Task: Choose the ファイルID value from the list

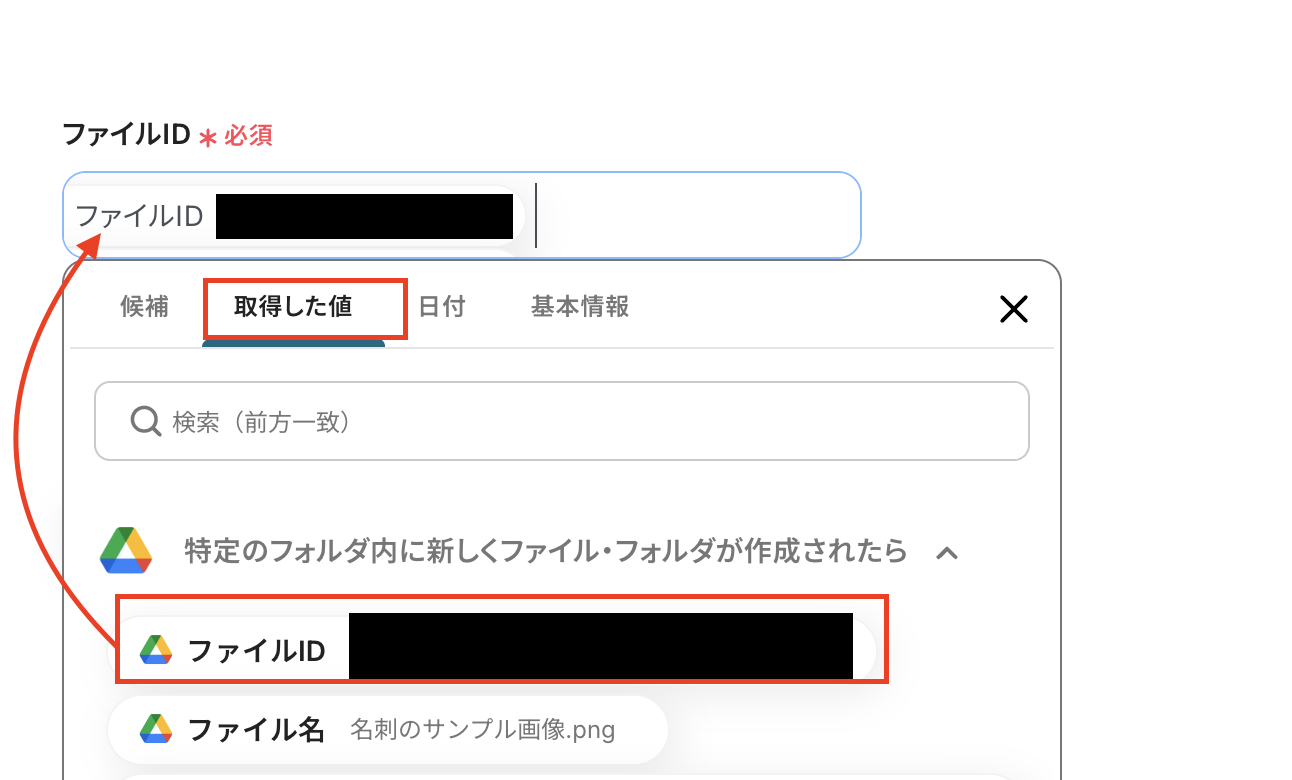Action: [493, 650]
